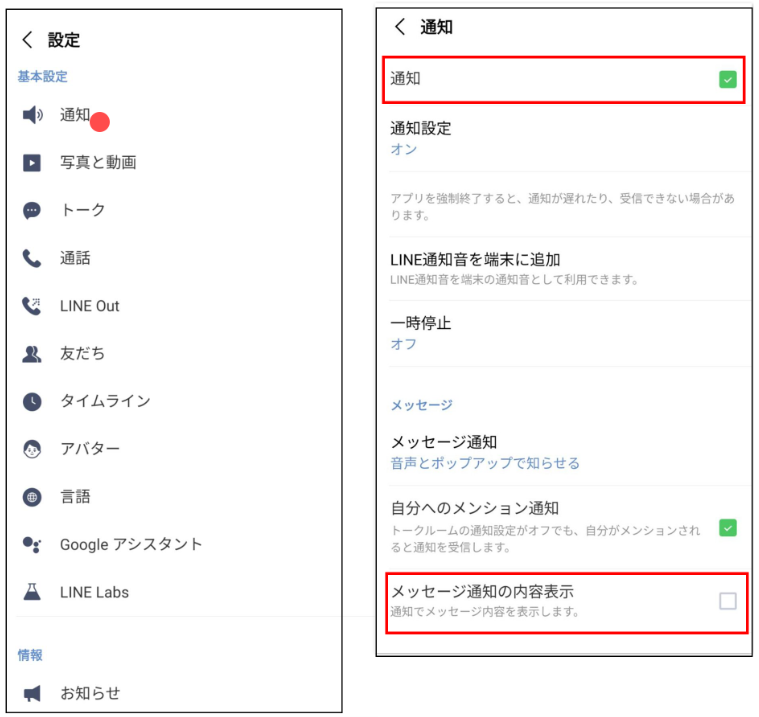The width and height of the screenshot is (759, 717).
Task: Uncheck the 通知 checkbox at the top
Action: pos(727,79)
